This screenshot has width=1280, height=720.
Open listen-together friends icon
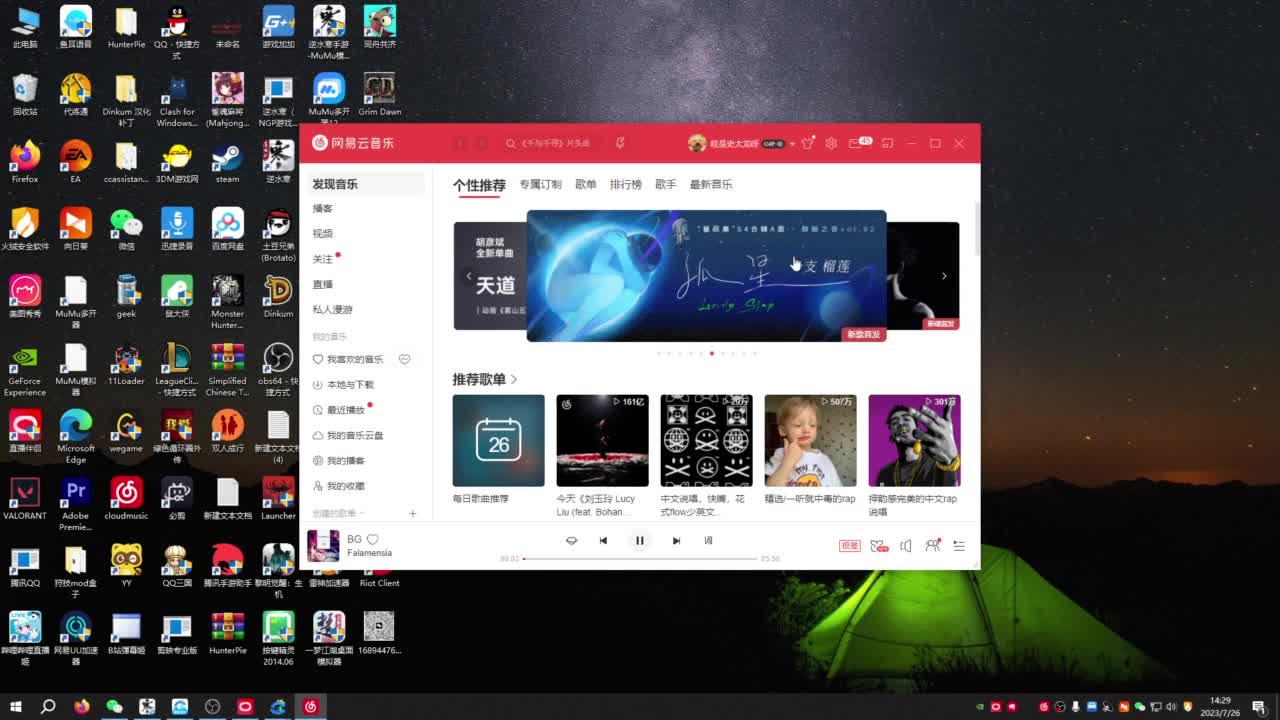pyautogui.click(x=932, y=546)
